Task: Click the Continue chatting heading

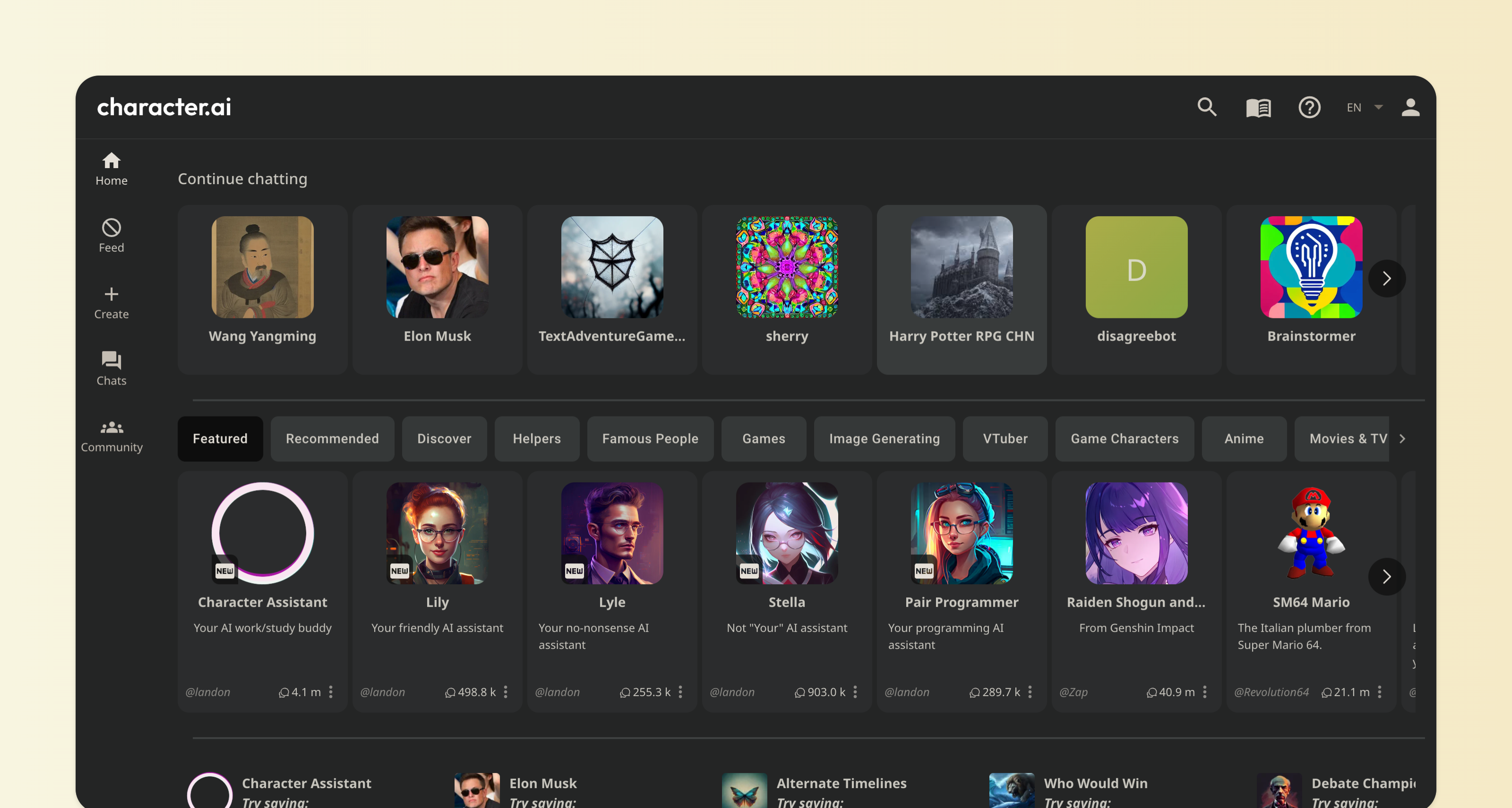Action: (x=242, y=179)
